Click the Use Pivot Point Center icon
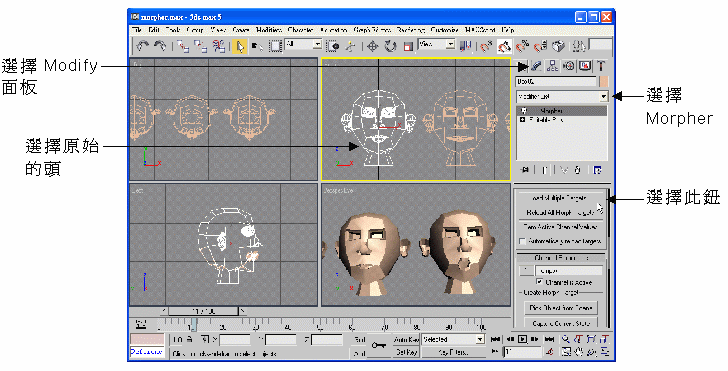The height and width of the screenshot is (371, 728). click(466, 46)
